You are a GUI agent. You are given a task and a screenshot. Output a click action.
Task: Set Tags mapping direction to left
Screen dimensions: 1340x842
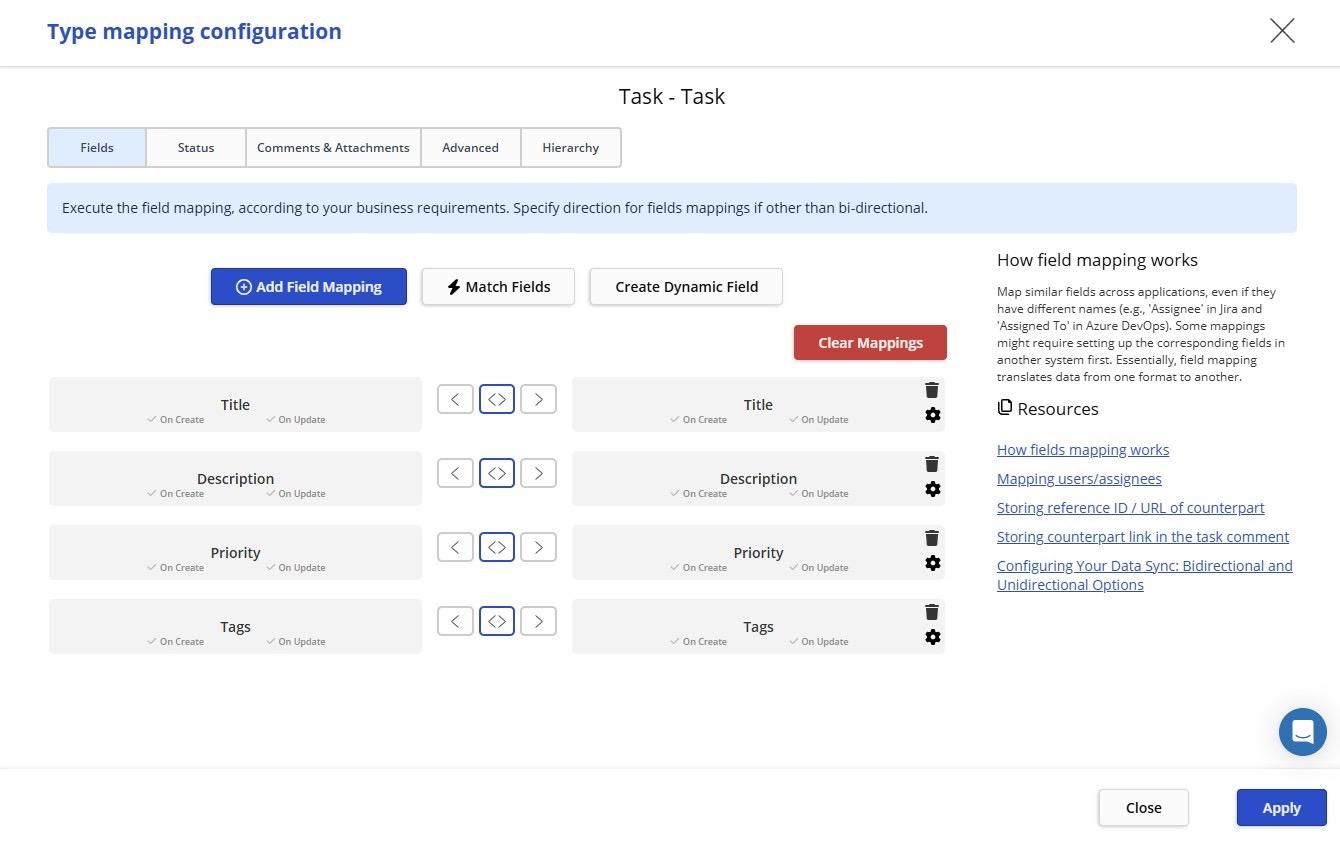[x=455, y=621]
